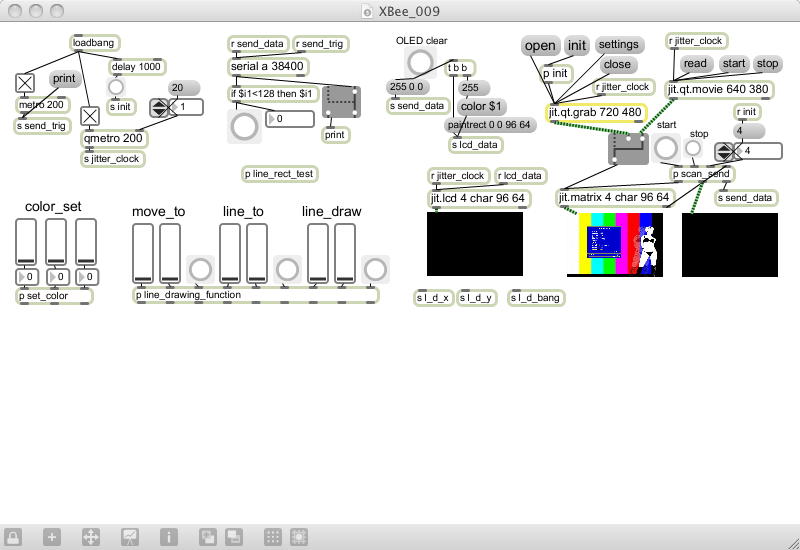Click the large bang below the if $i1<128 object
This screenshot has height=550, width=800.
244,127
